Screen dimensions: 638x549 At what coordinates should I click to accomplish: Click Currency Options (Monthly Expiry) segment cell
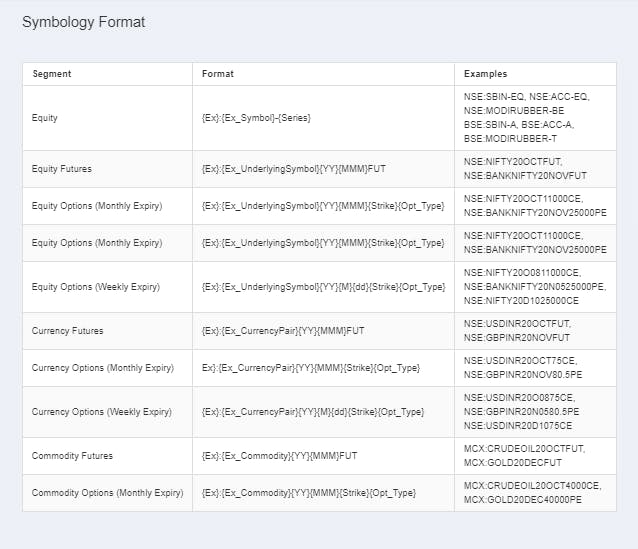(x=102, y=368)
